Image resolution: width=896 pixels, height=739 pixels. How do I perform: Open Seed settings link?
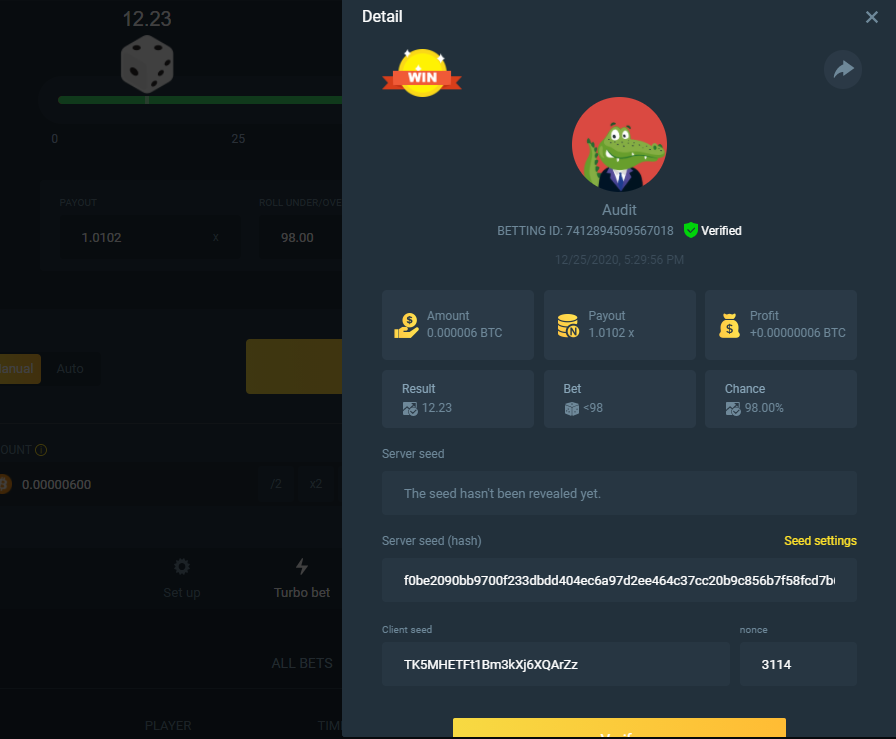(x=820, y=541)
